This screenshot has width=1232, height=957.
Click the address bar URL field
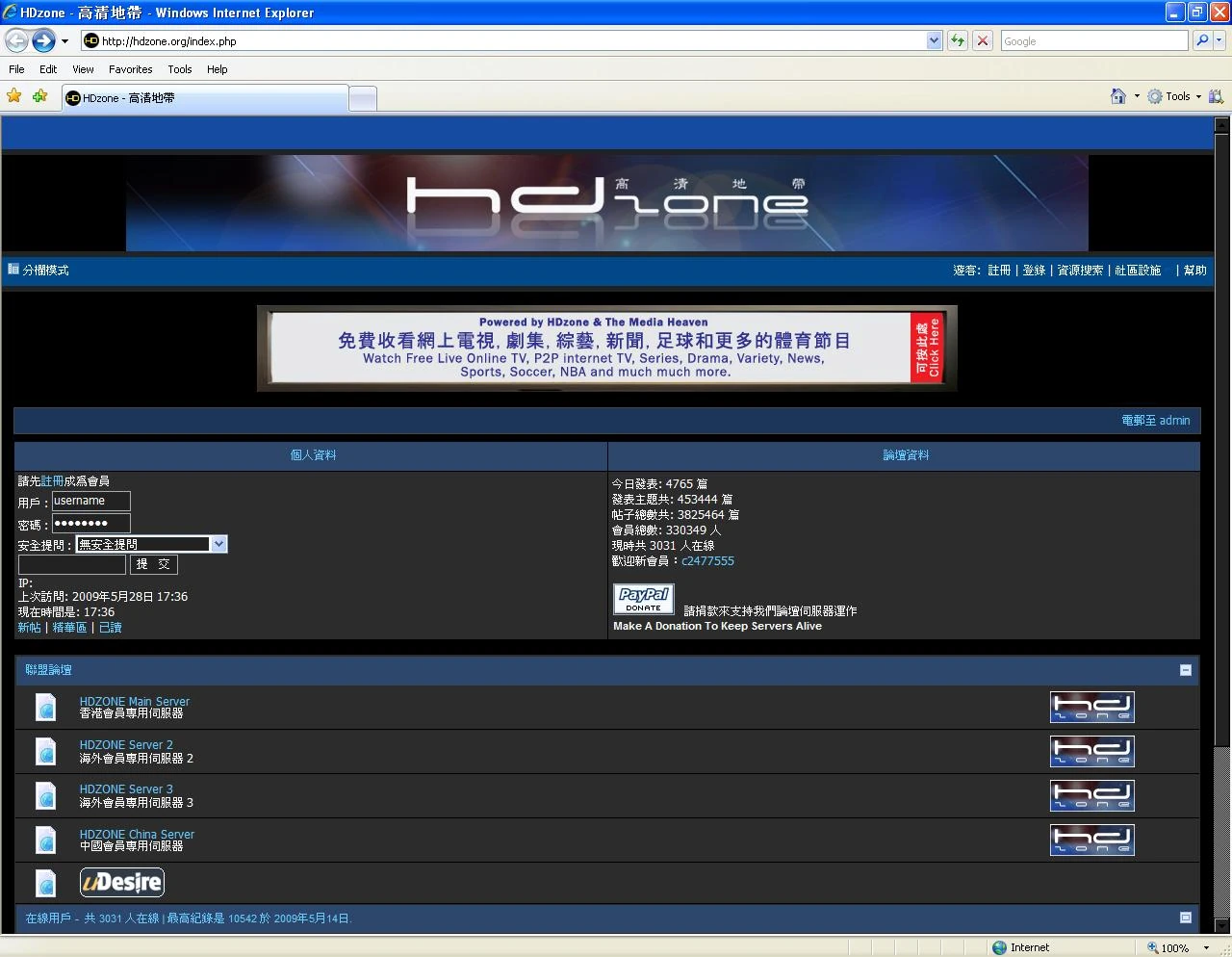(512, 40)
